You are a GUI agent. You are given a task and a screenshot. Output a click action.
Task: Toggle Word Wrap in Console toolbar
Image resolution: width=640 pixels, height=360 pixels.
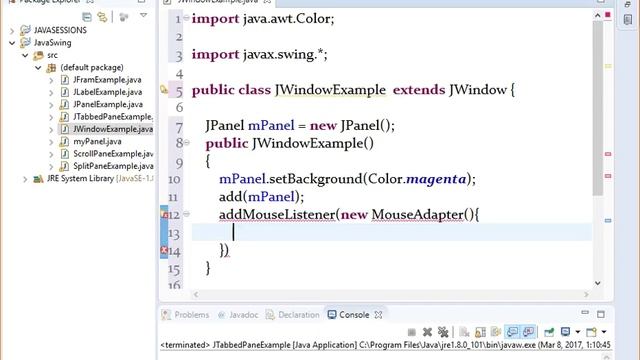tap(496, 332)
